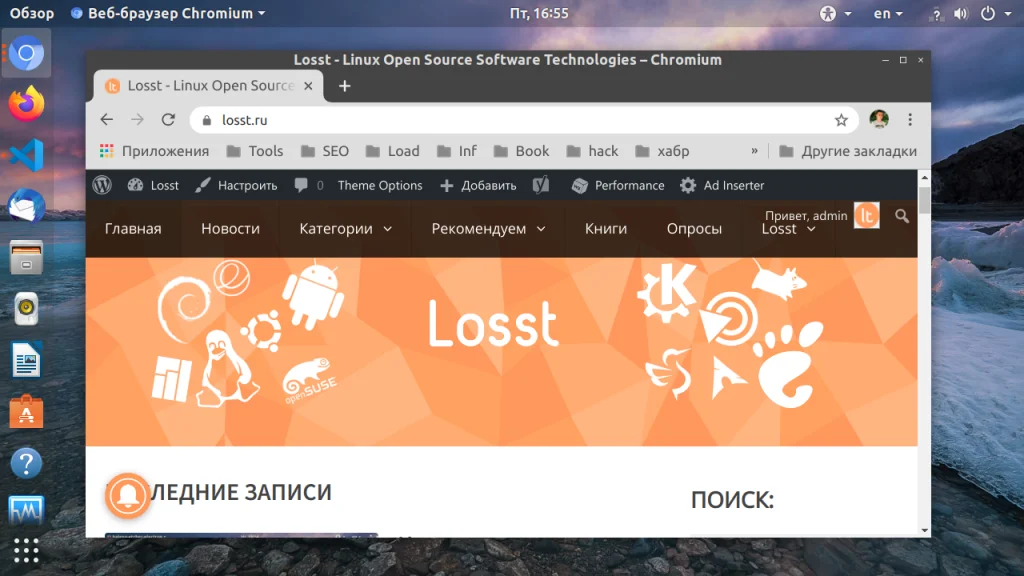View site security lock info
The image size is (1024, 576).
207,120
